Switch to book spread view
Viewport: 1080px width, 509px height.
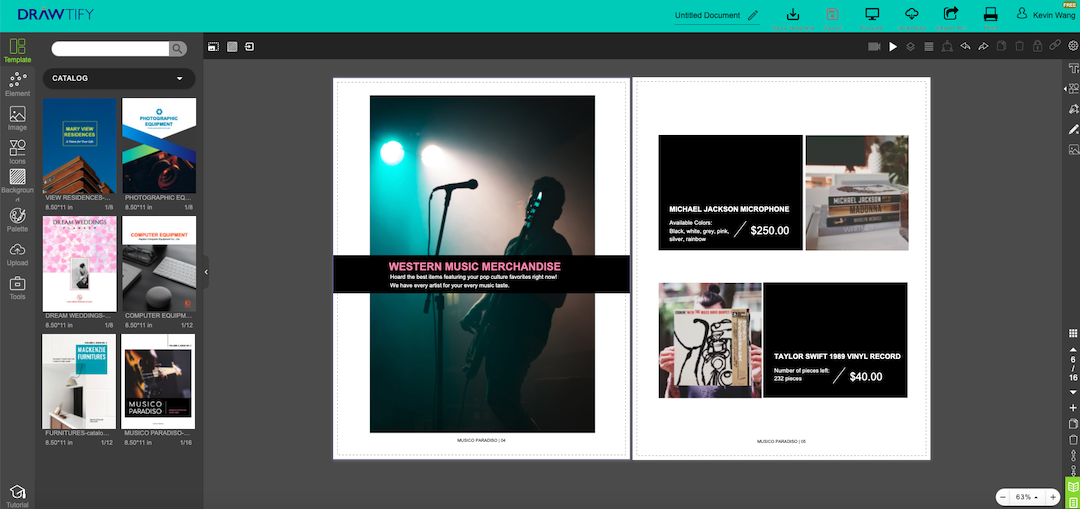point(1072,487)
